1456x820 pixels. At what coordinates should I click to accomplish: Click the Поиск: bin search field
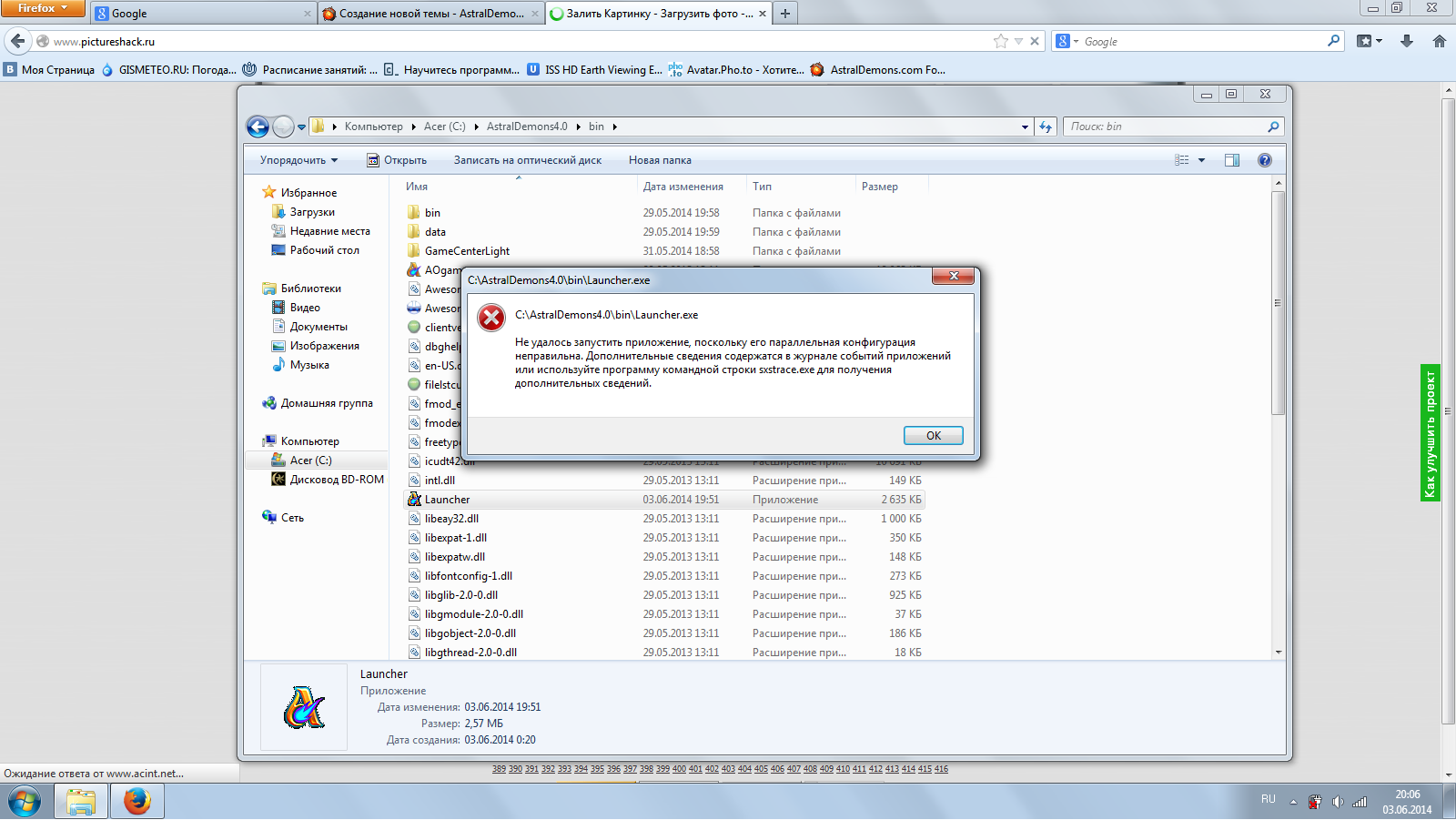1173,127
